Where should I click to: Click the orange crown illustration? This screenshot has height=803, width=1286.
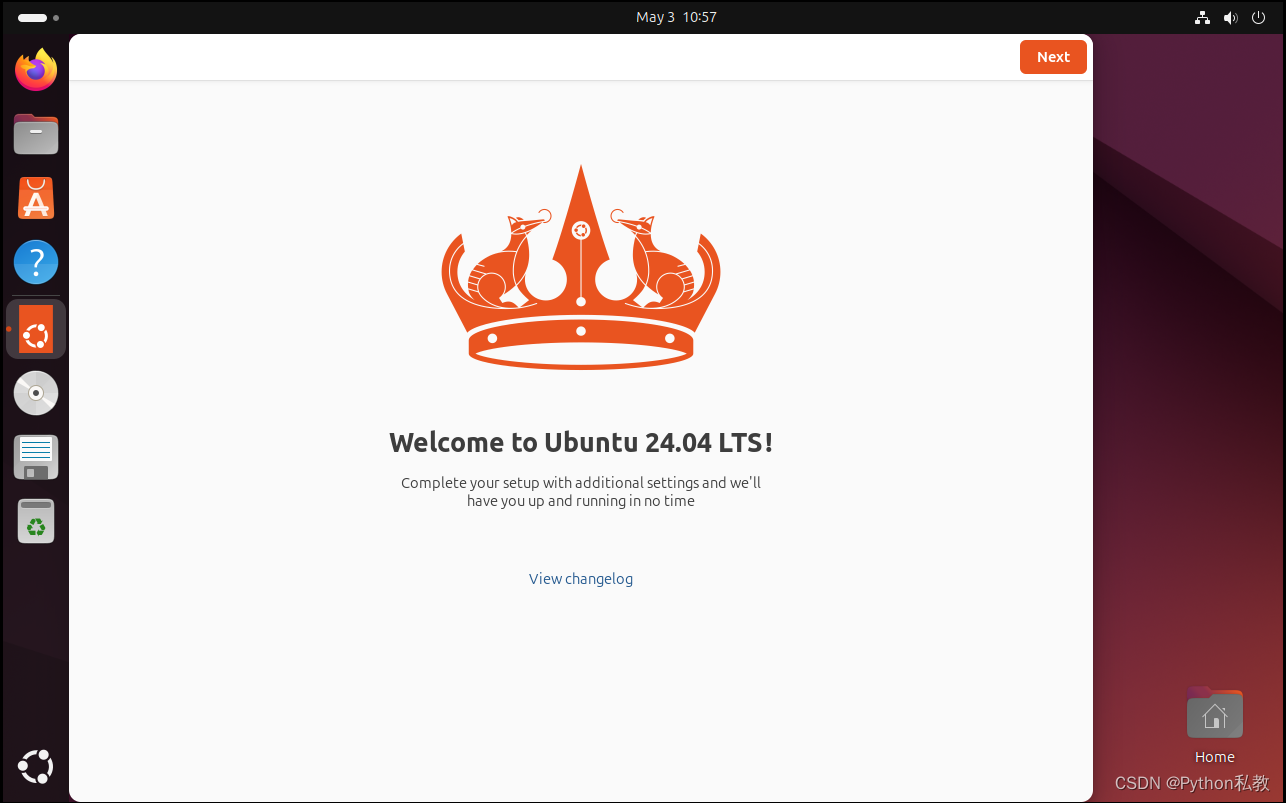(x=581, y=267)
